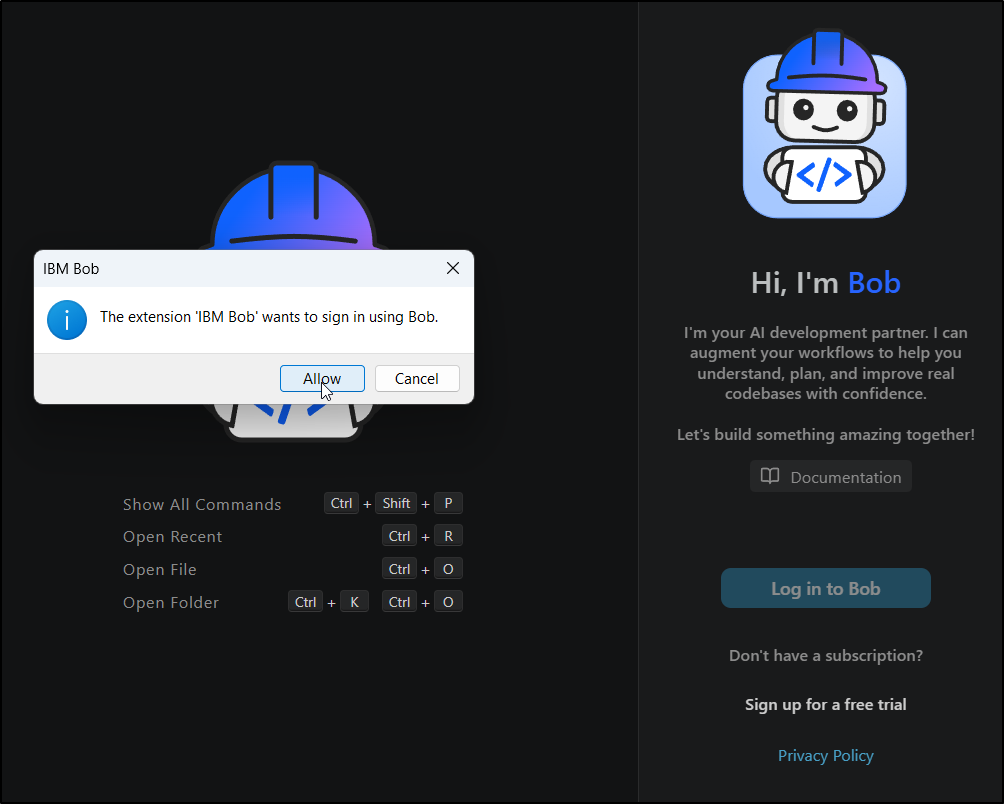
Task: Click 'Let's build something amazing together!' text
Action: tap(825, 435)
